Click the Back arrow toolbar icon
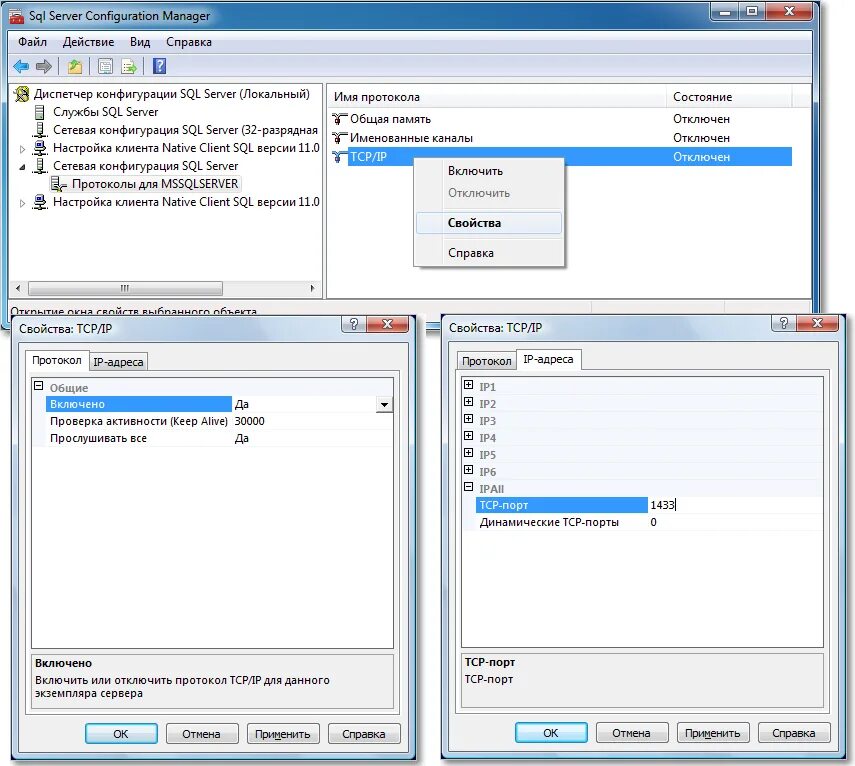The width and height of the screenshot is (855, 766). [x=21, y=67]
